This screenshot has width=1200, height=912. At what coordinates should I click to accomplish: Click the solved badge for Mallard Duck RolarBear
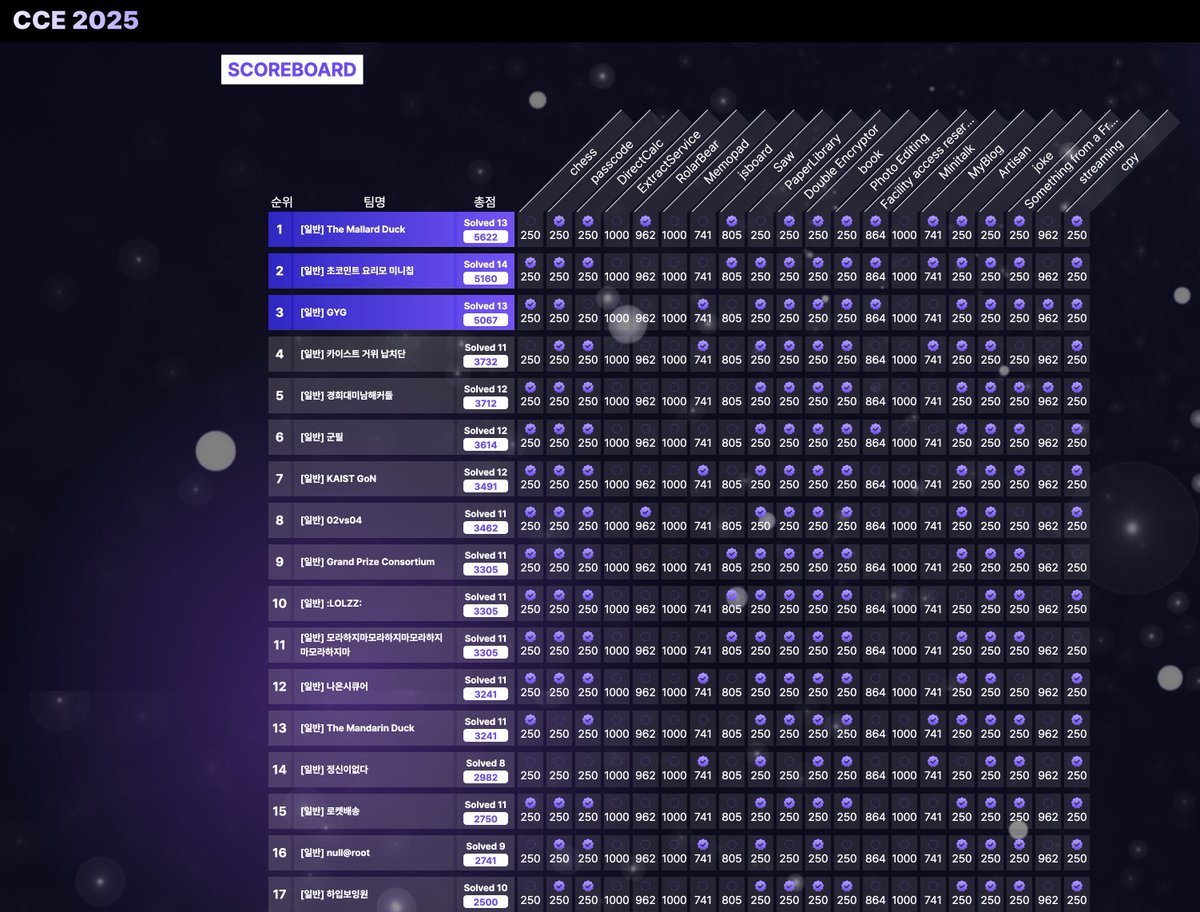coord(645,221)
